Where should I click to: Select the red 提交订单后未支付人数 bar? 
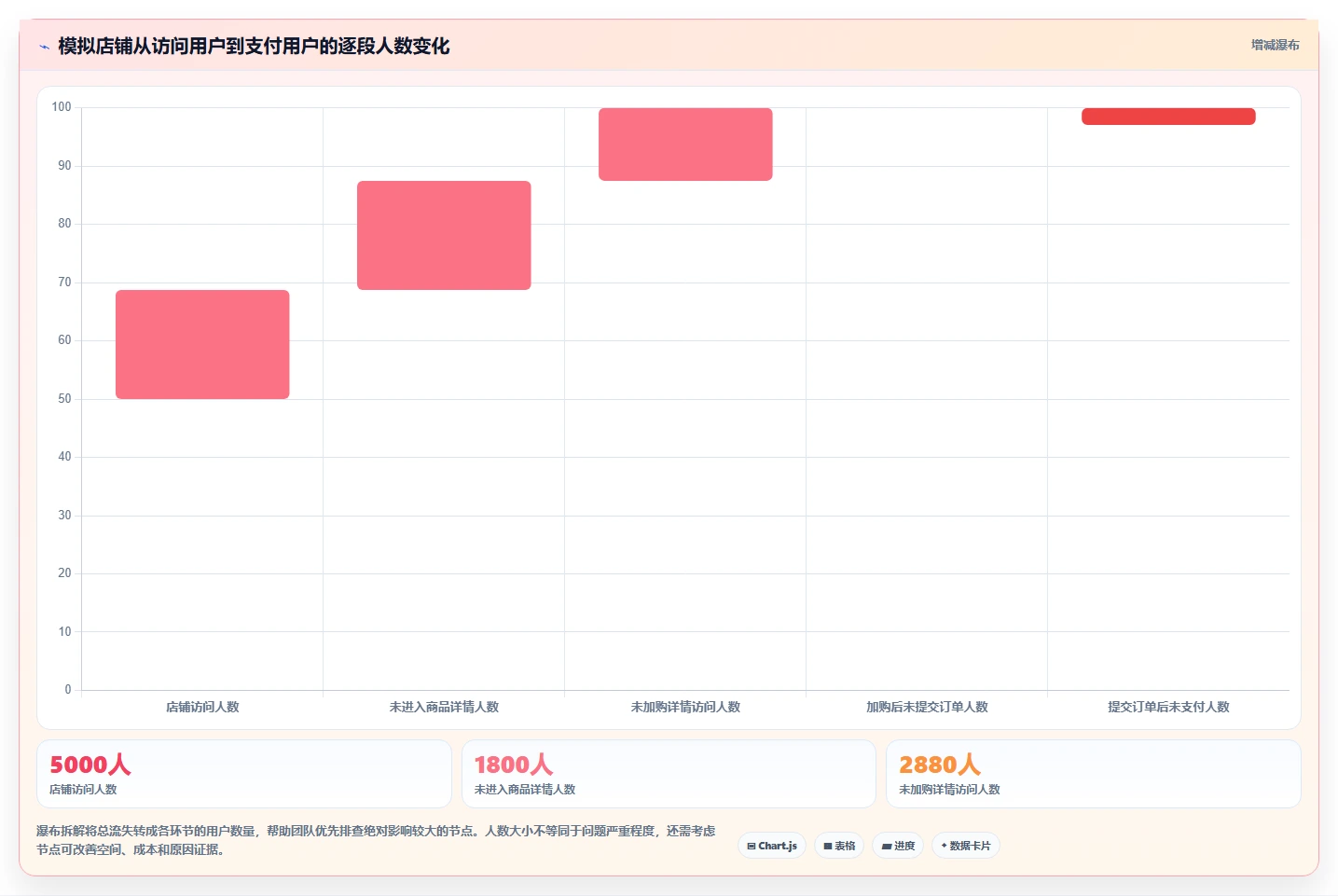pos(1168,117)
